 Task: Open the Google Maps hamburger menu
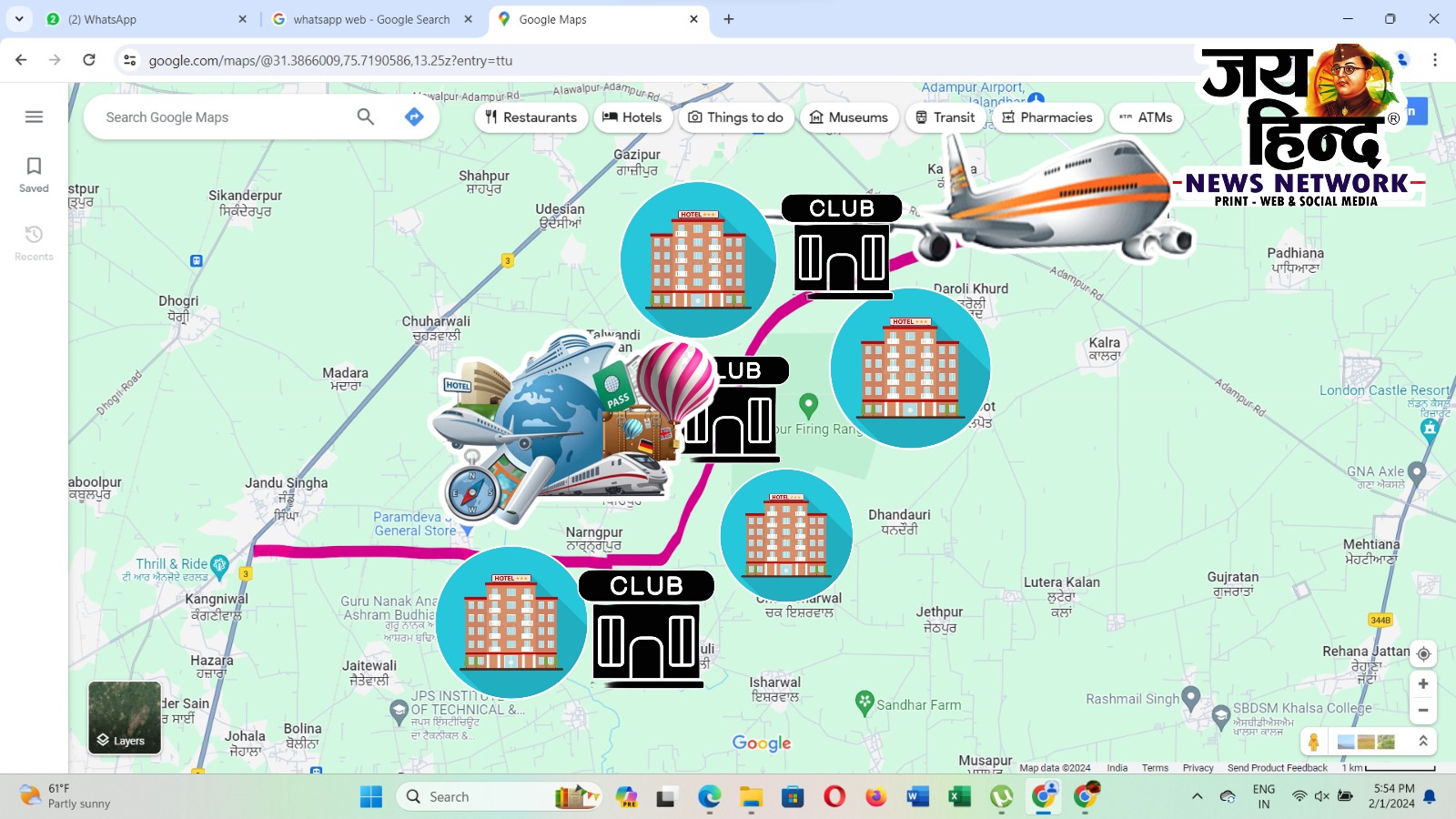click(x=34, y=116)
